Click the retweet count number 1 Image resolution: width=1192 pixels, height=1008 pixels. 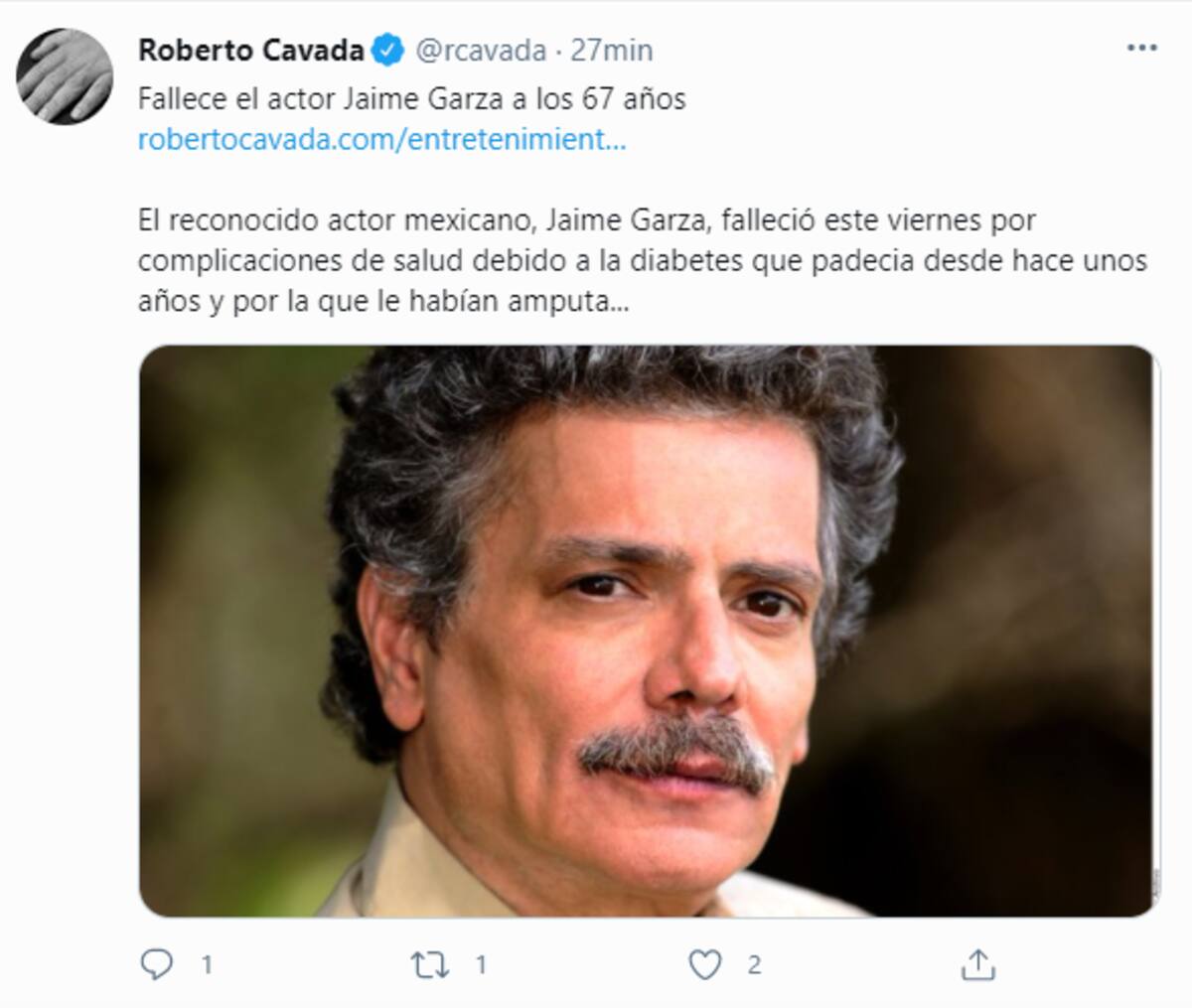point(481,964)
